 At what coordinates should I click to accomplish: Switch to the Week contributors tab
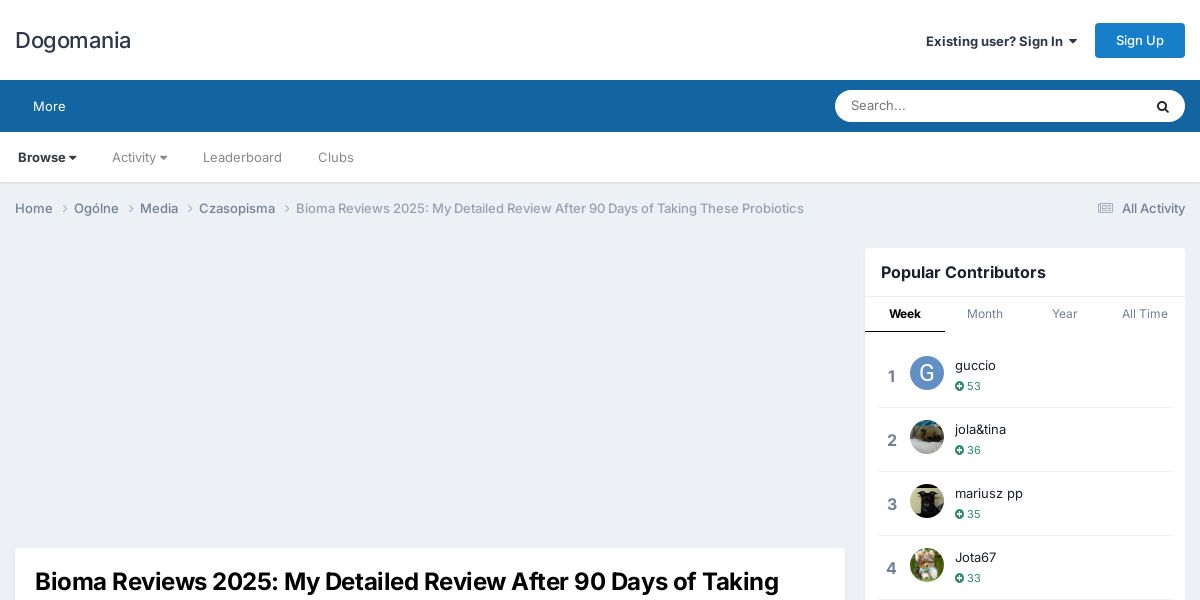[x=905, y=314]
